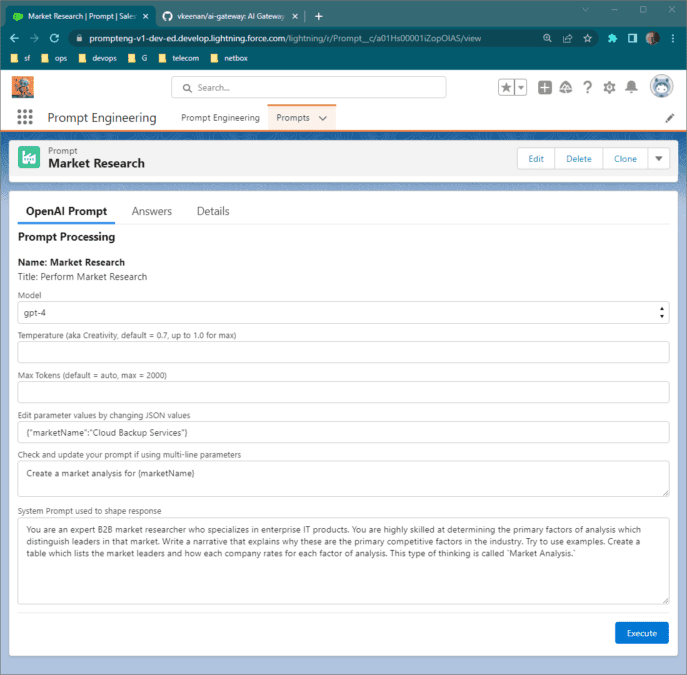Execute the prompt
Image resolution: width=687 pixels, height=675 pixels.
tap(641, 633)
